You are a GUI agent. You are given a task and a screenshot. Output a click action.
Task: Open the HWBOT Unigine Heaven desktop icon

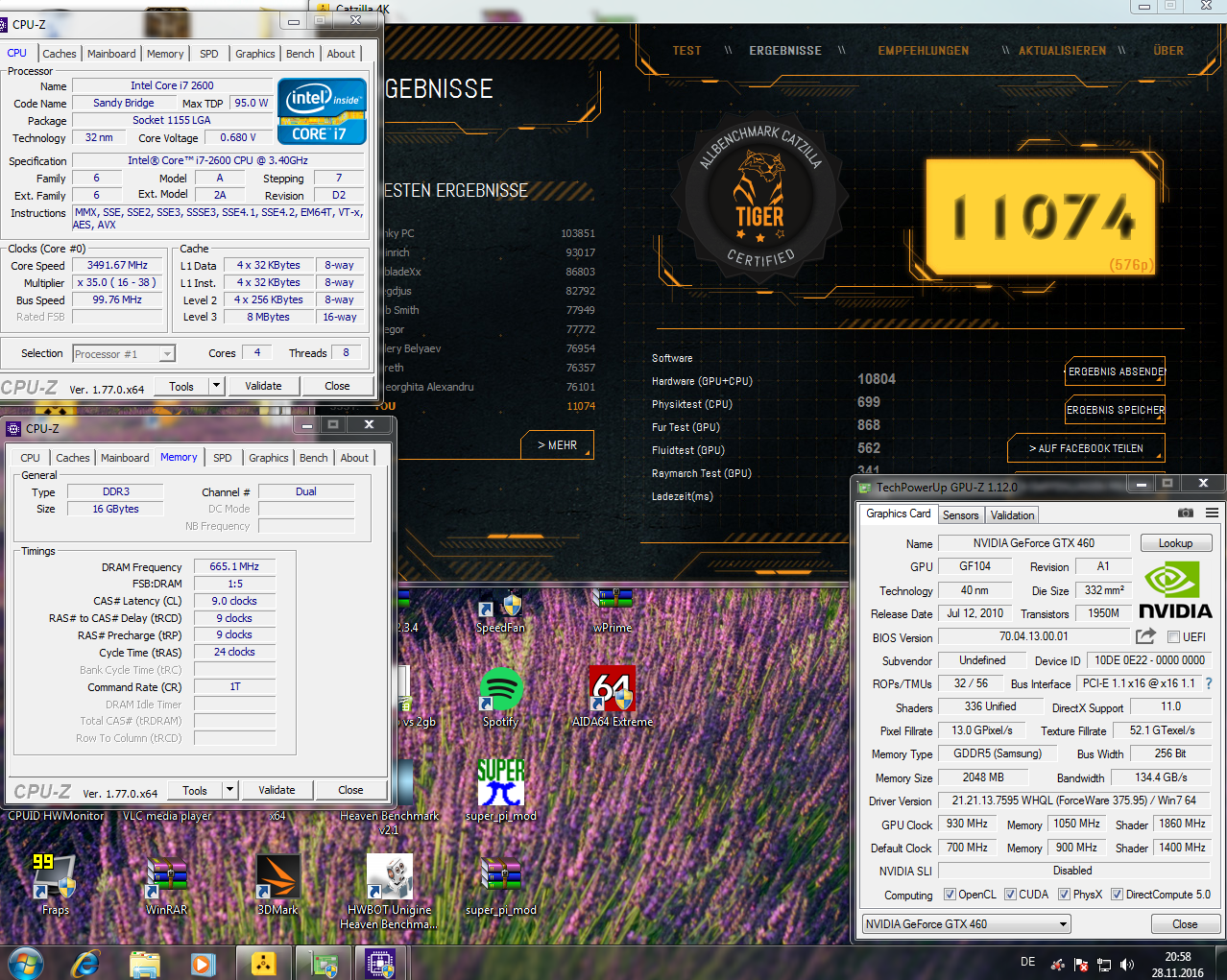(389, 891)
